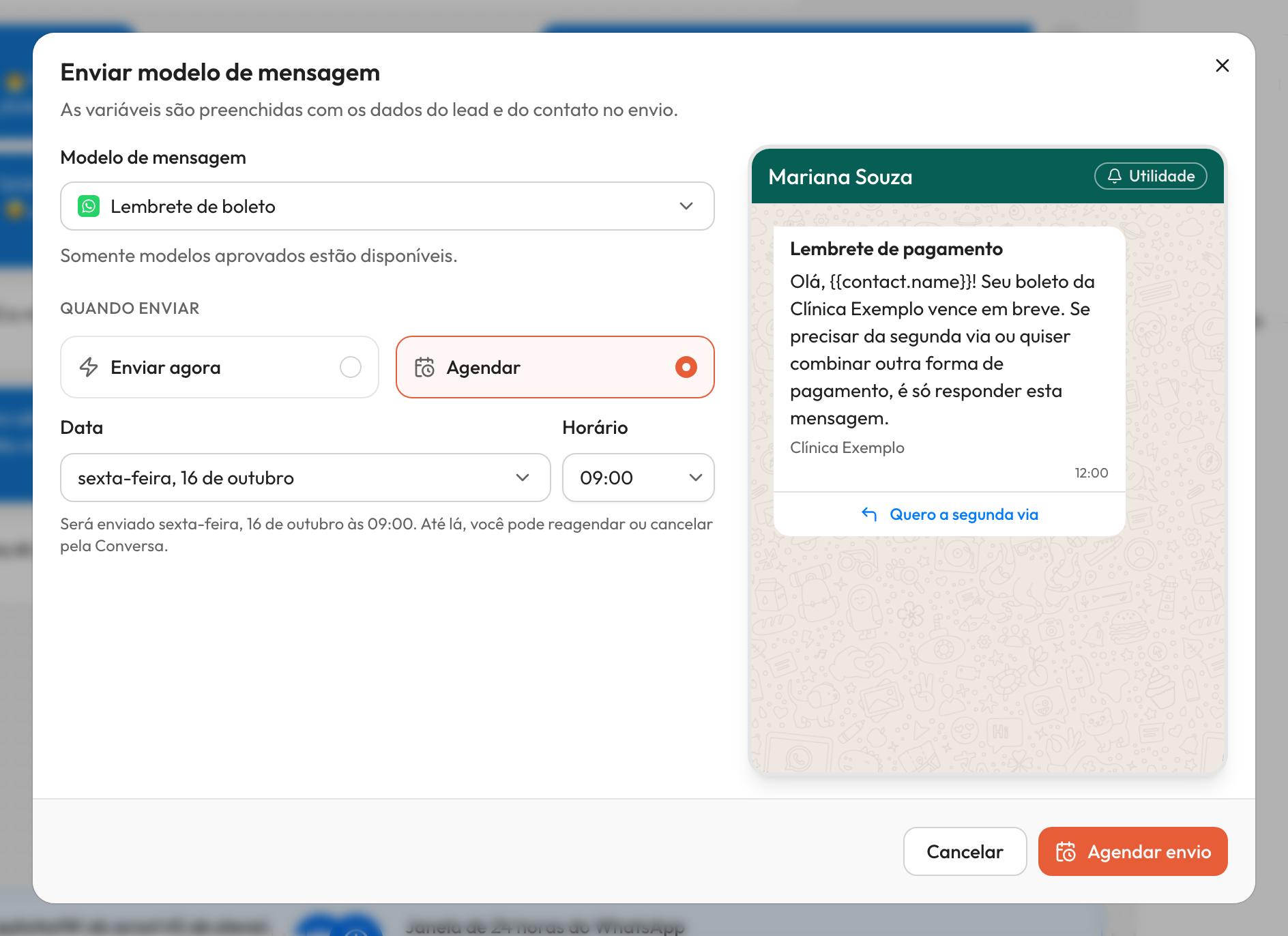Open the Lembrete de boleto template dropdown
The height and width of the screenshot is (936, 1288).
click(x=387, y=206)
